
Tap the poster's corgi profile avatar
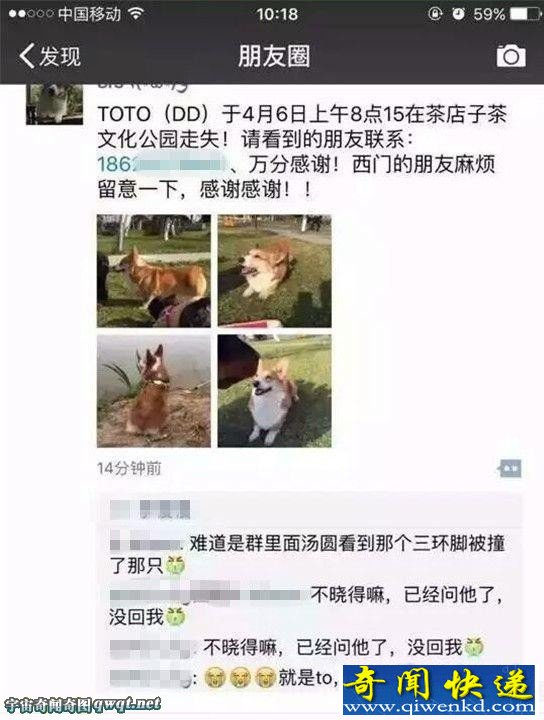54,104
